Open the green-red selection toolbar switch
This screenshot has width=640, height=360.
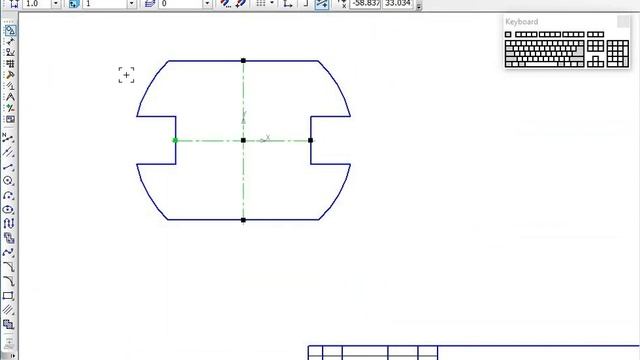click(10, 108)
